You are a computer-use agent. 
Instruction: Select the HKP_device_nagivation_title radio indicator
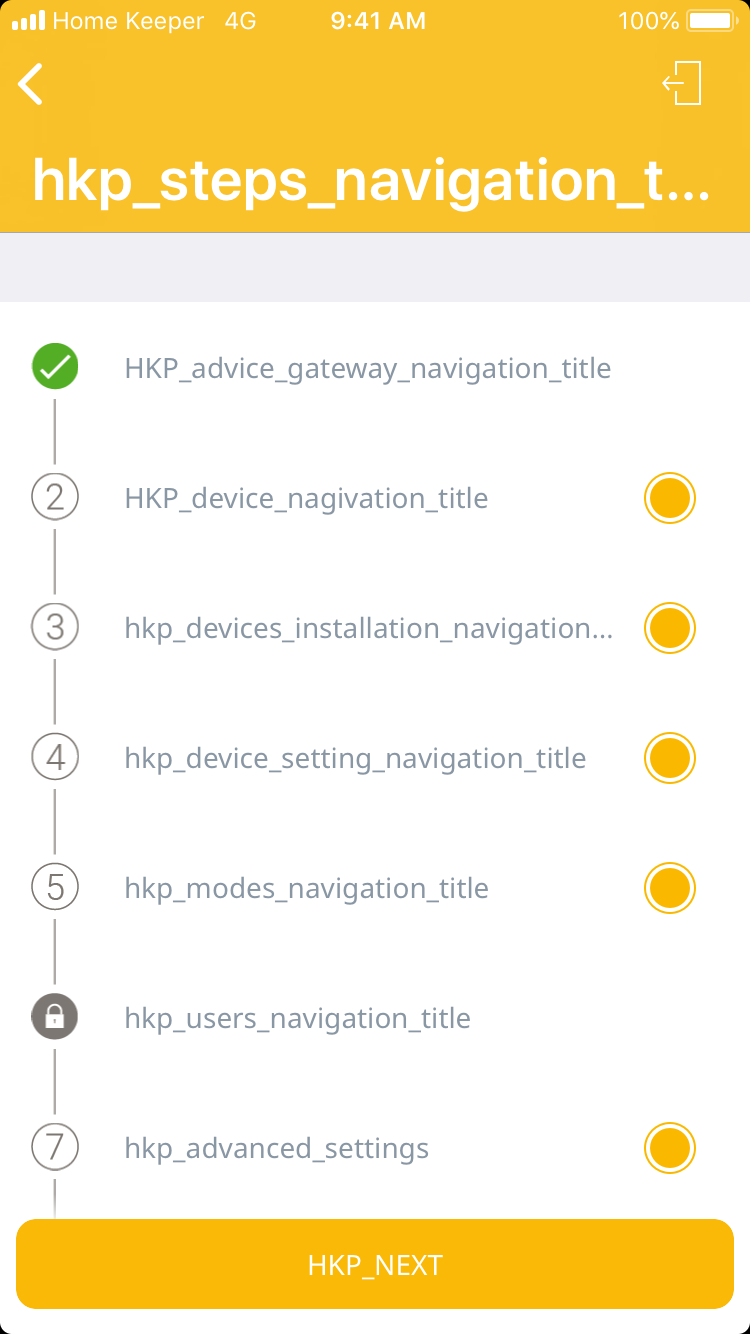669,498
